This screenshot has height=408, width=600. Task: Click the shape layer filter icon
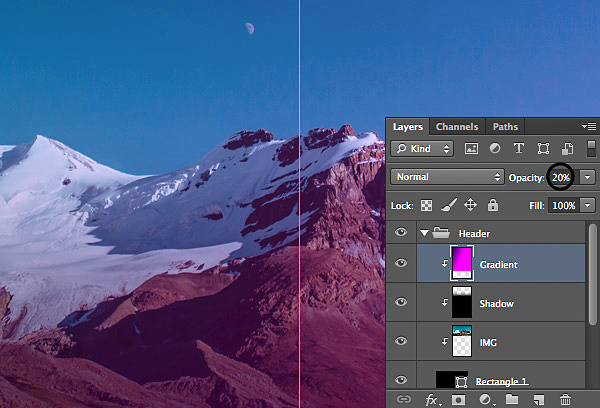[x=543, y=148]
